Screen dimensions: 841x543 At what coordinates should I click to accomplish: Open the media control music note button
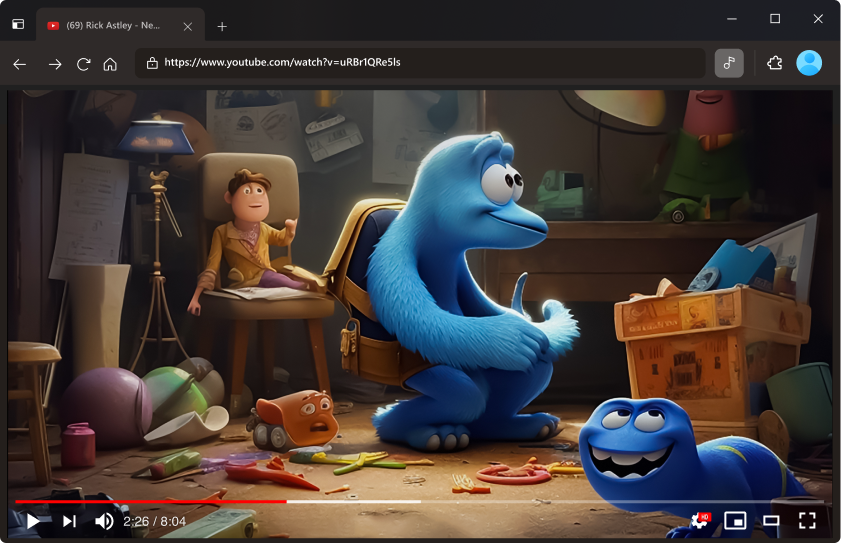point(729,63)
